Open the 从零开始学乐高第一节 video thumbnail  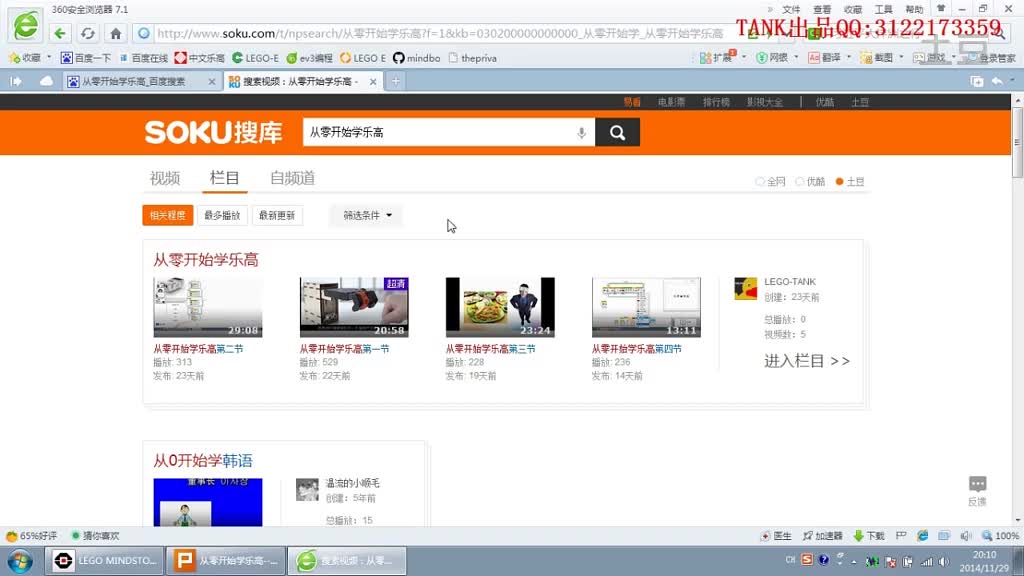354,307
